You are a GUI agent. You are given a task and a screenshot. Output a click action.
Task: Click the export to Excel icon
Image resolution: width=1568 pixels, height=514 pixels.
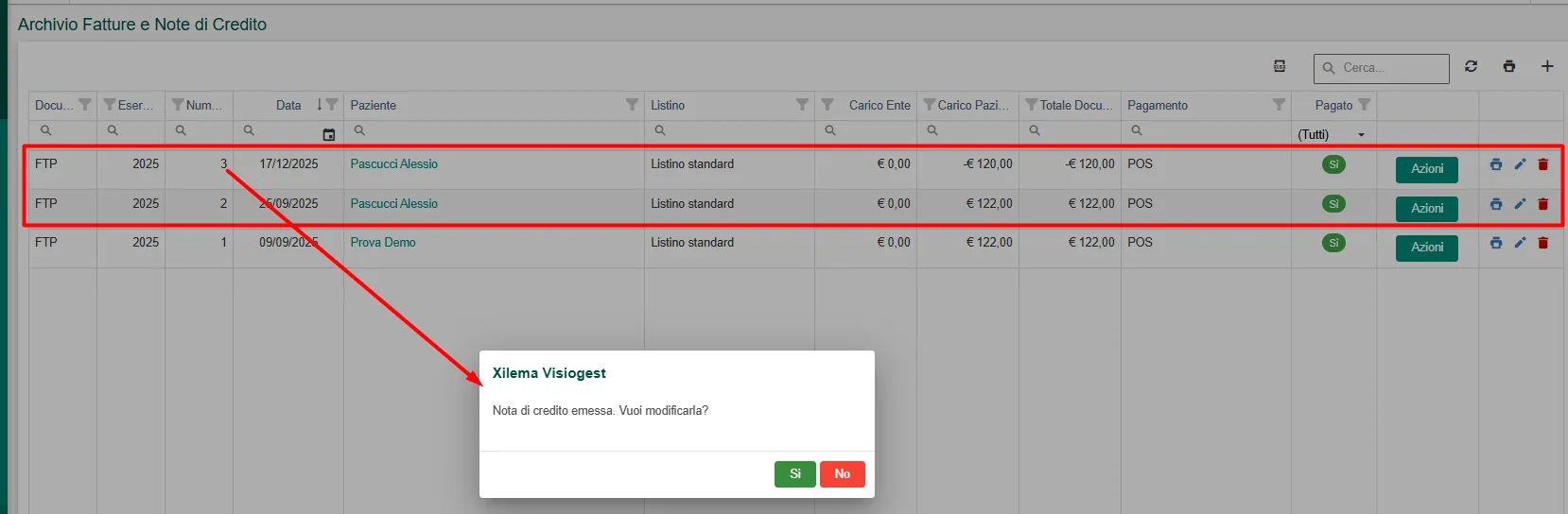click(1280, 66)
